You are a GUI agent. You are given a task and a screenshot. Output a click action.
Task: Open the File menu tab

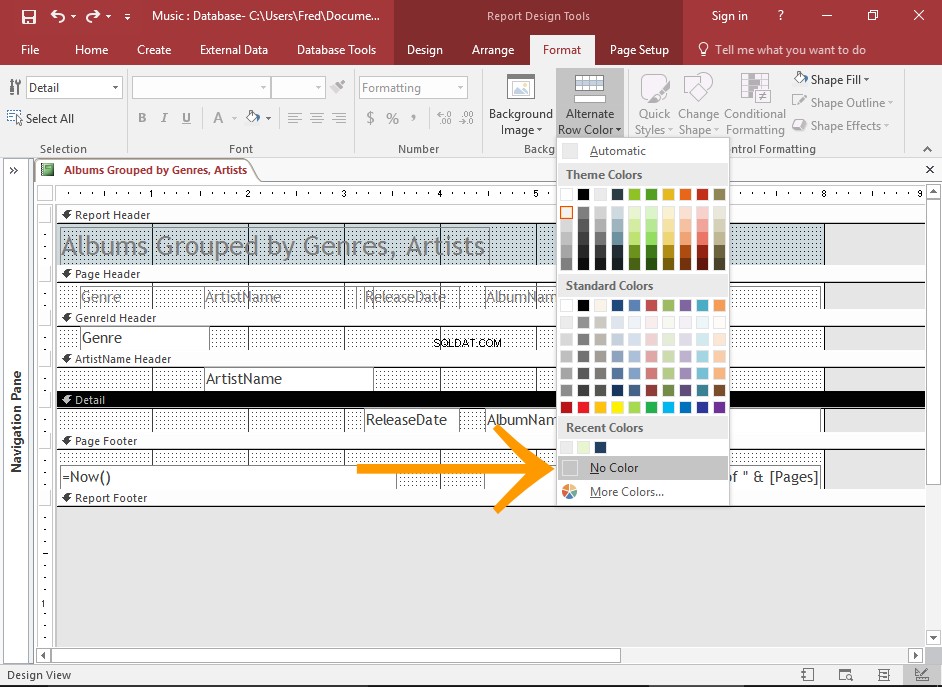click(x=29, y=50)
